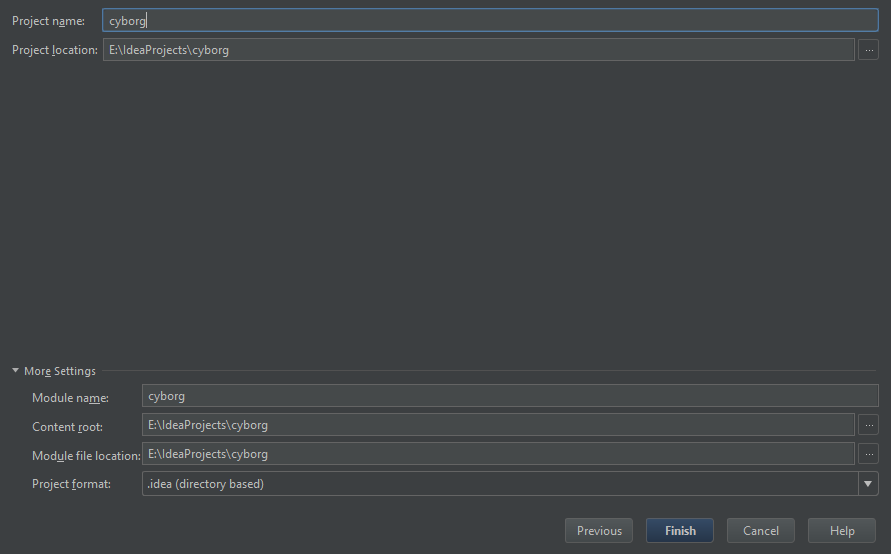This screenshot has height=554, width=891.
Task: Click the Module file location field
Action: click(498, 454)
